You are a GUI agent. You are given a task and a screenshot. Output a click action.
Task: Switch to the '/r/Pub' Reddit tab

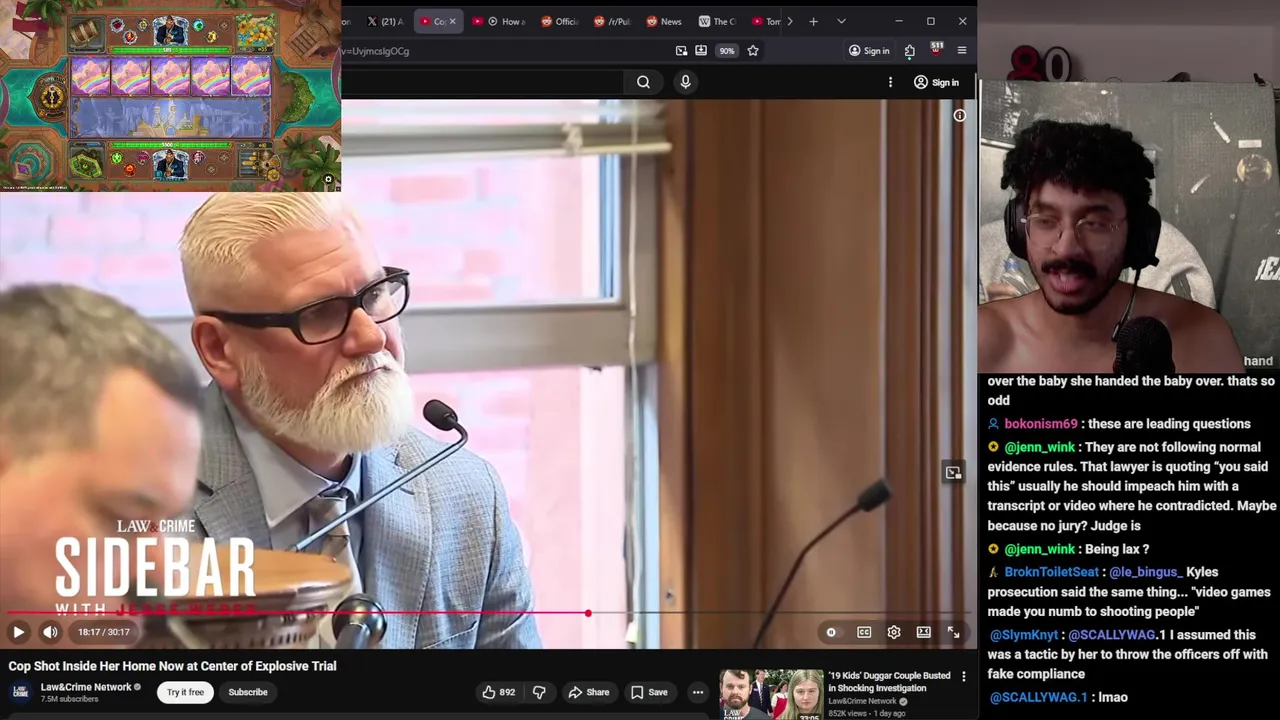click(612, 21)
